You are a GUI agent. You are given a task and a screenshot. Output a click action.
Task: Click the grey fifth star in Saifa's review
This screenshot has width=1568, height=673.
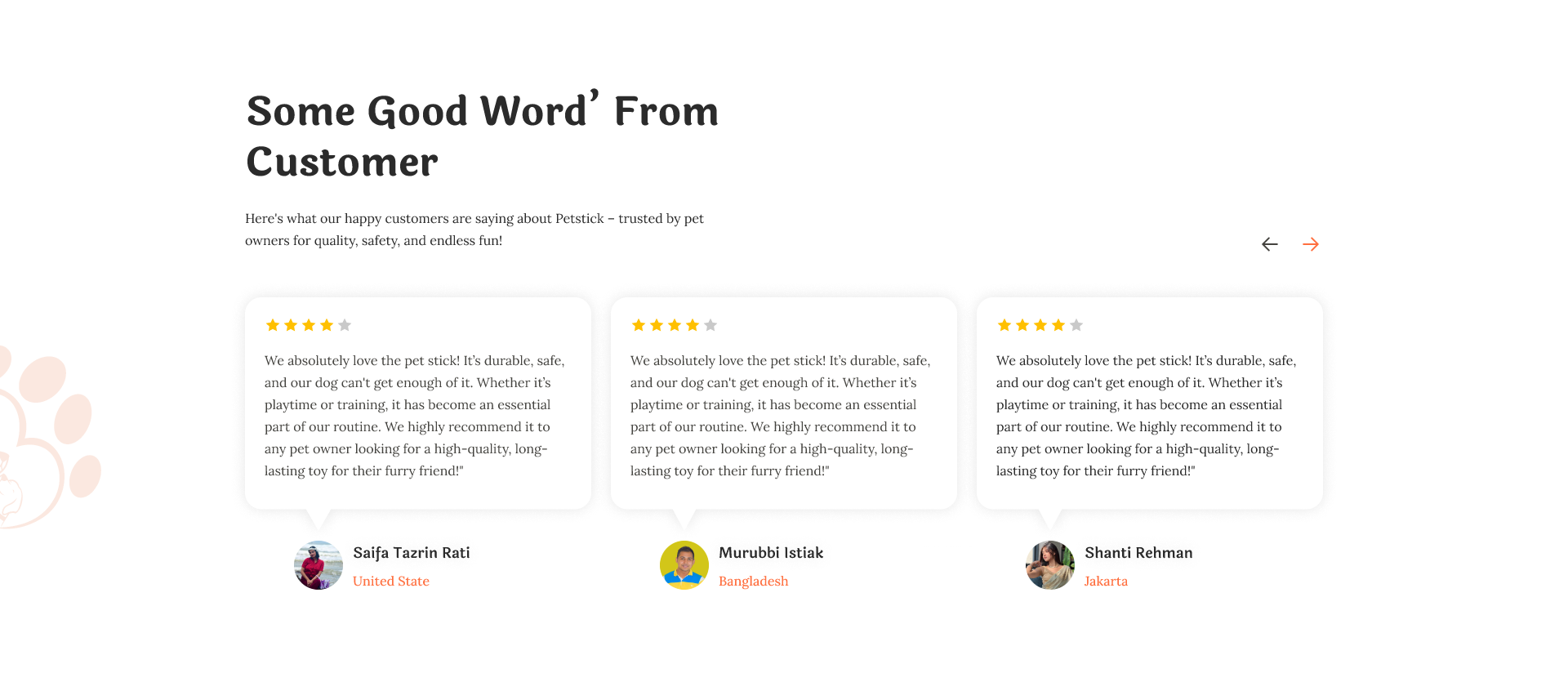coord(345,325)
